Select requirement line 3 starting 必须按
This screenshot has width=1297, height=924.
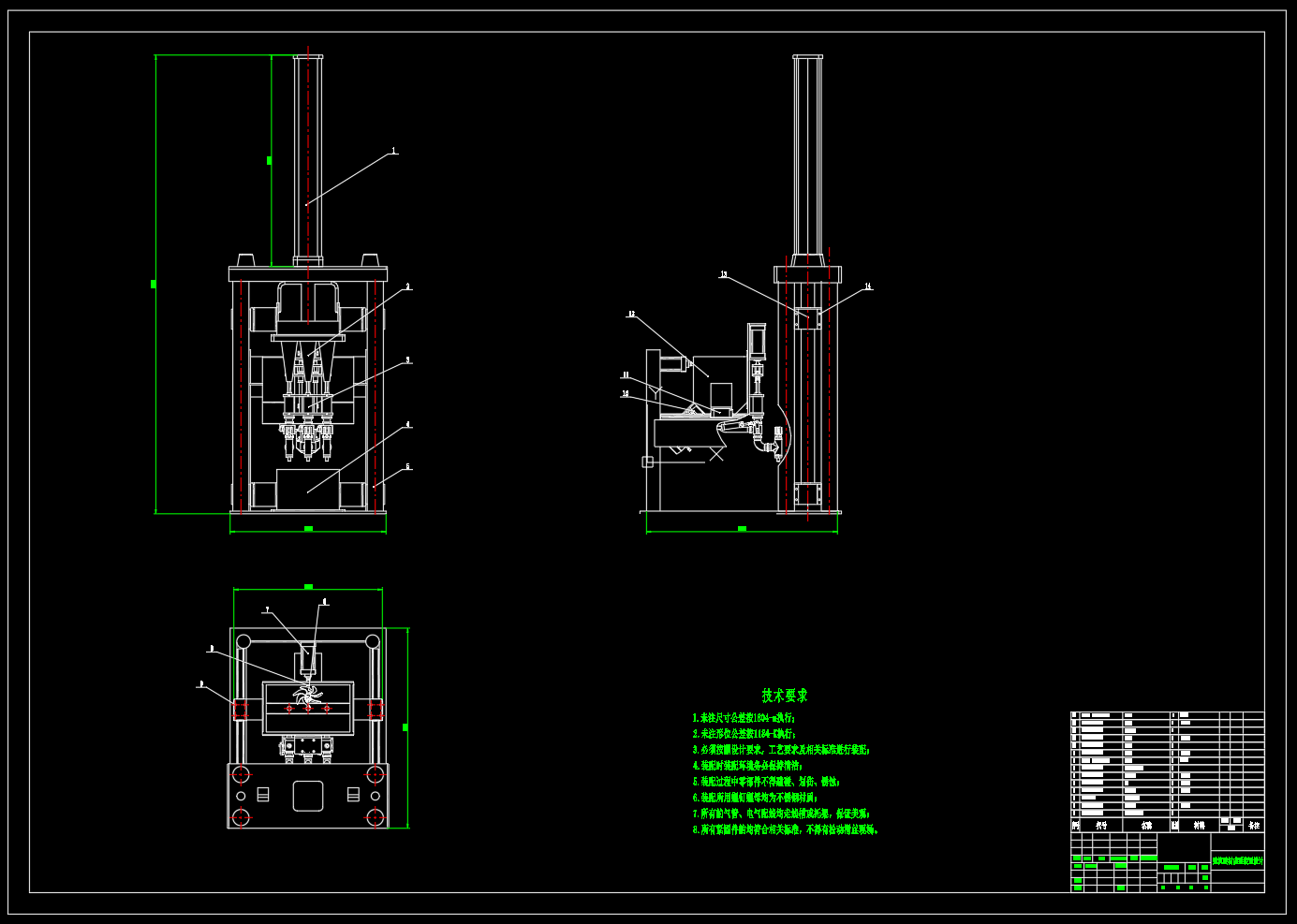[x=781, y=750]
